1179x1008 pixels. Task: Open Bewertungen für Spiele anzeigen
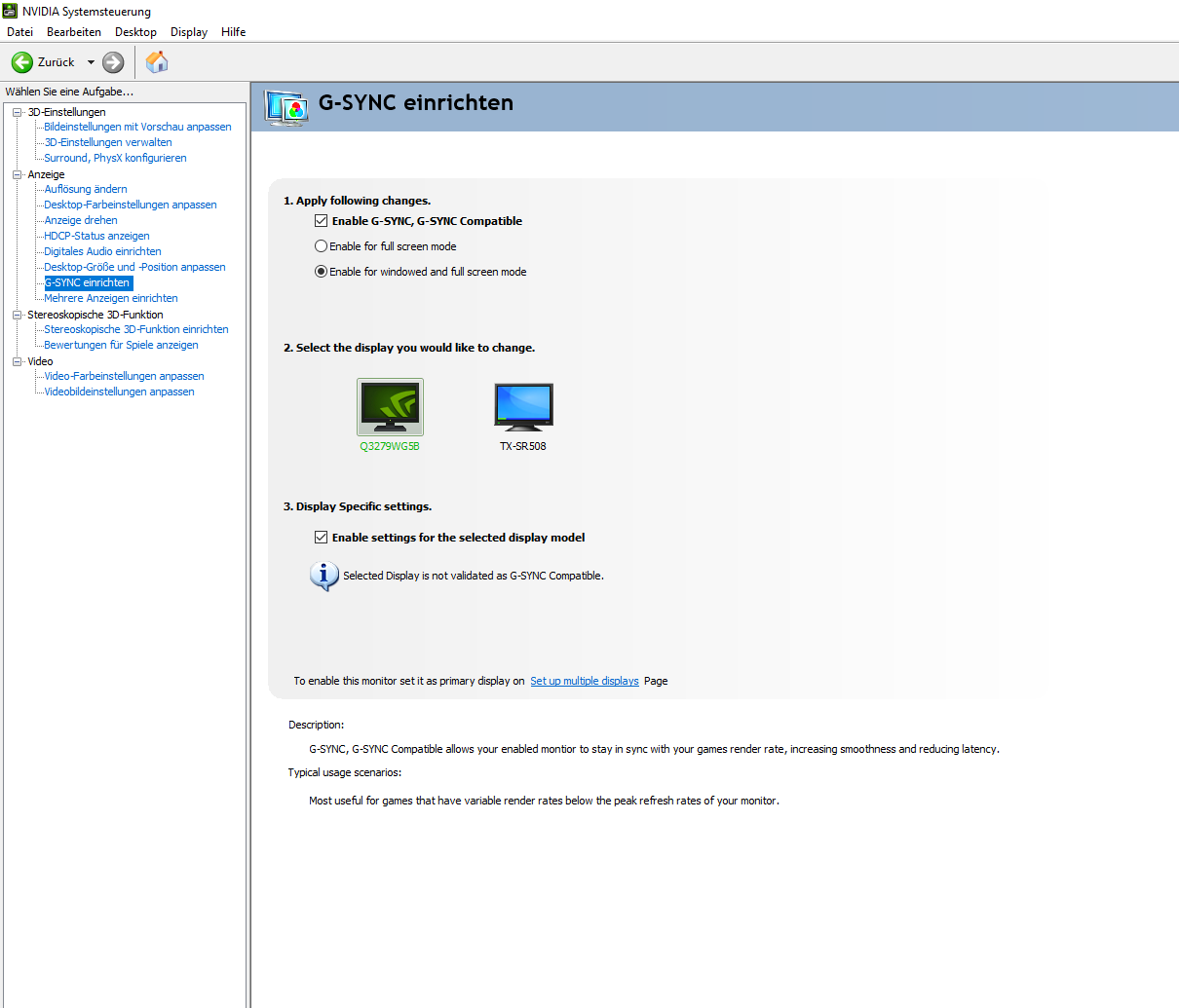[x=121, y=345]
